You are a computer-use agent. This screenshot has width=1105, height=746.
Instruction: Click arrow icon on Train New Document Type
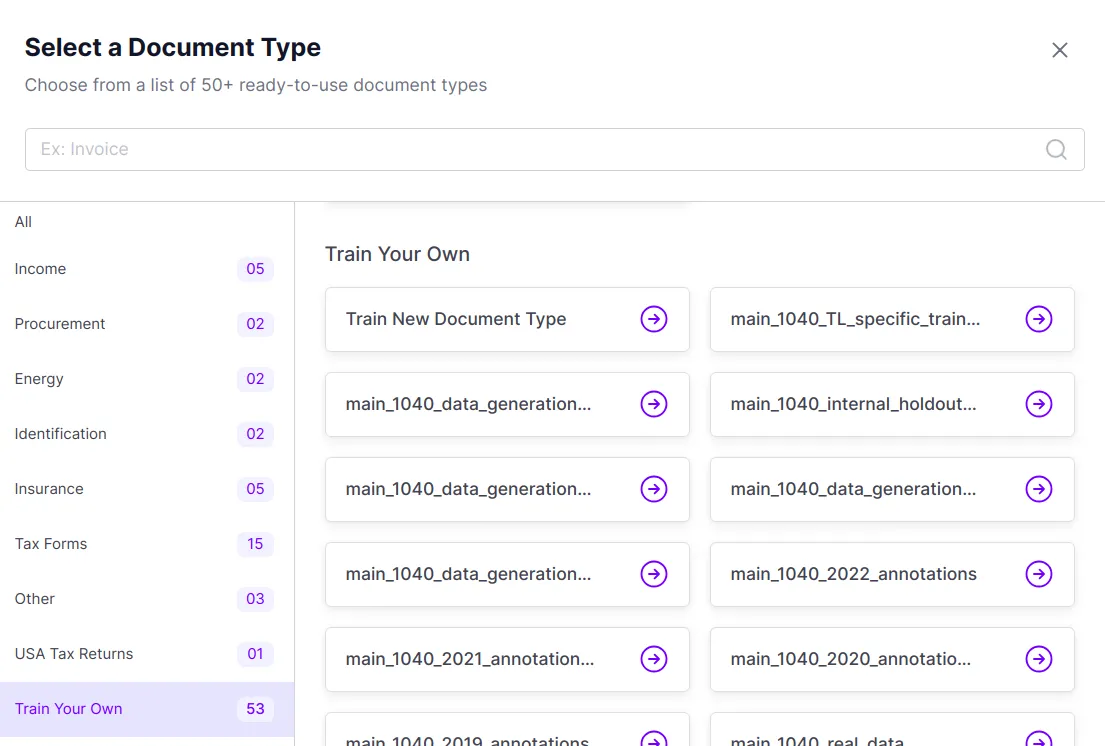click(x=654, y=319)
